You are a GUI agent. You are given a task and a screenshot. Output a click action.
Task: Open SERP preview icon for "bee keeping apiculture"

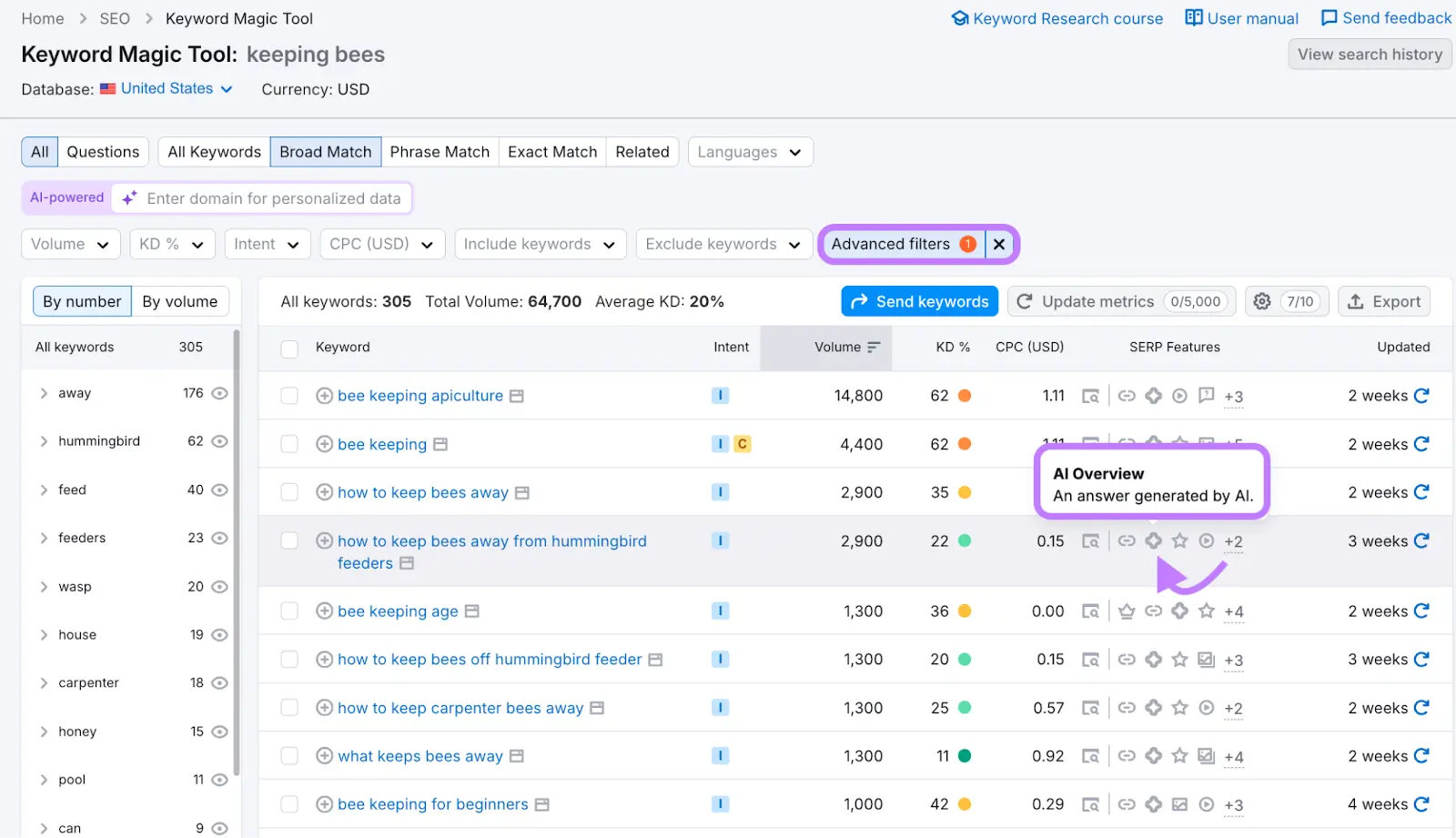click(1090, 396)
